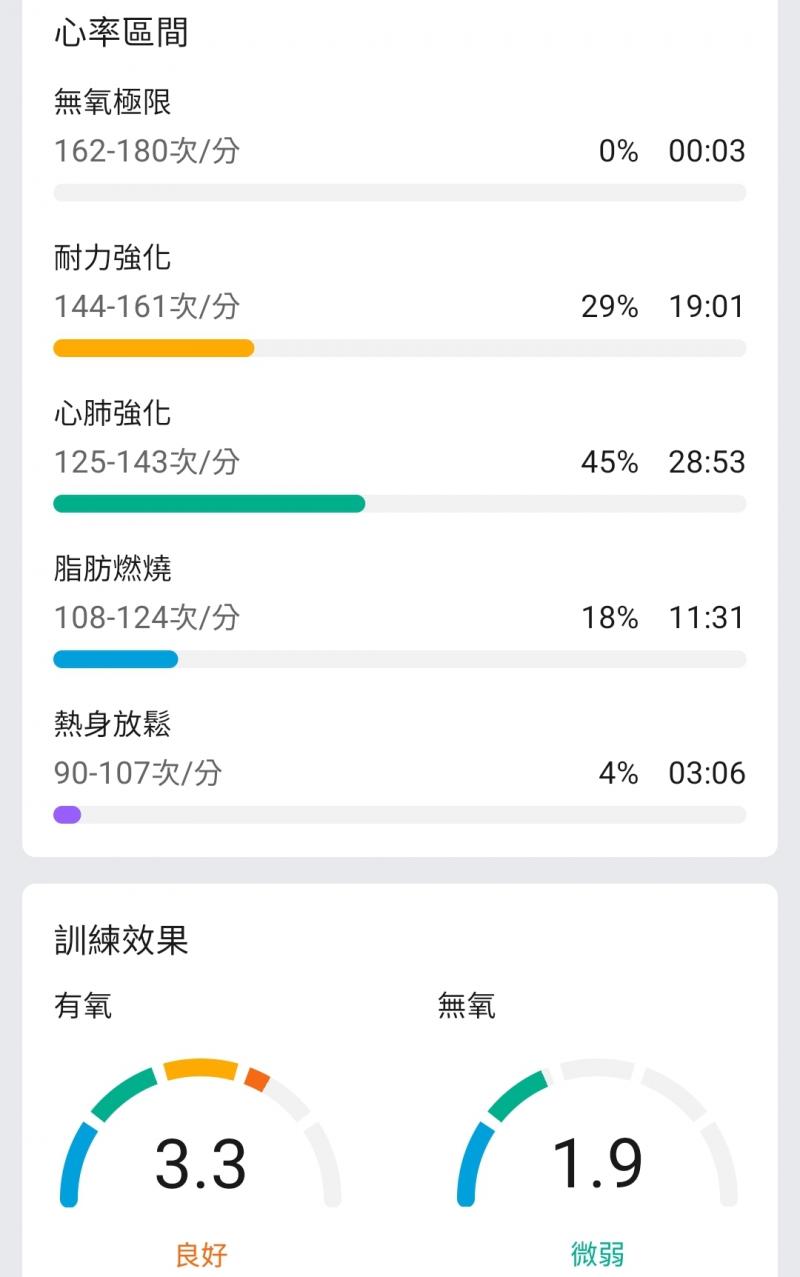Image resolution: width=800 pixels, height=1277 pixels.
Task: Tap the 良好 aerobic rating label
Action: pos(201,1253)
